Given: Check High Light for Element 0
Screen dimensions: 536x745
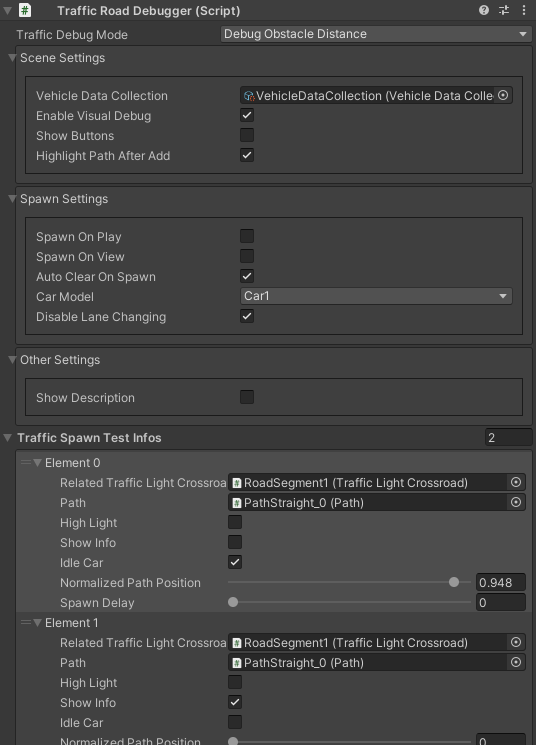Looking at the screenshot, I should (x=235, y=522).
